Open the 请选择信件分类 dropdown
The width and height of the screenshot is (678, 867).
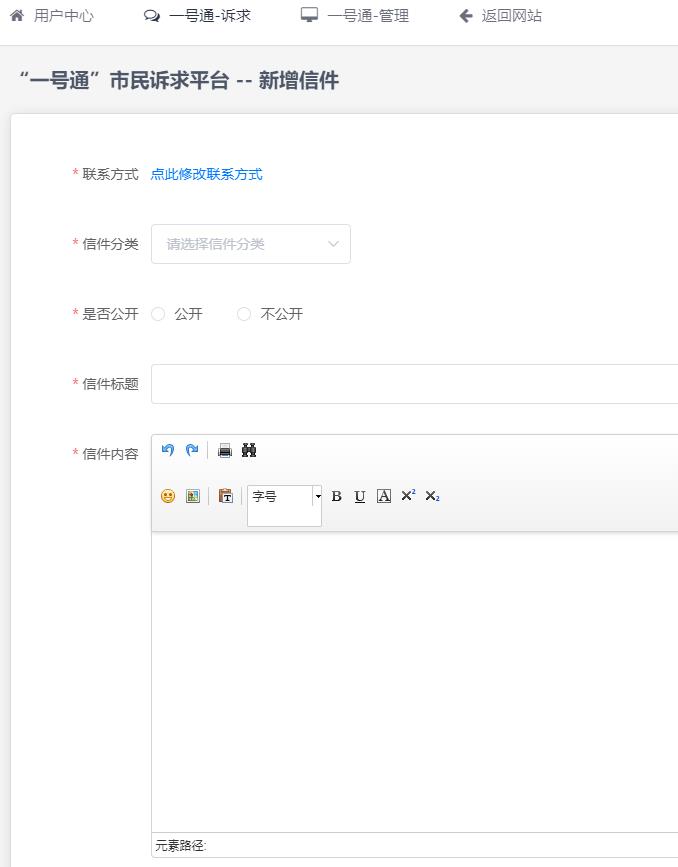tap(251, 244)
